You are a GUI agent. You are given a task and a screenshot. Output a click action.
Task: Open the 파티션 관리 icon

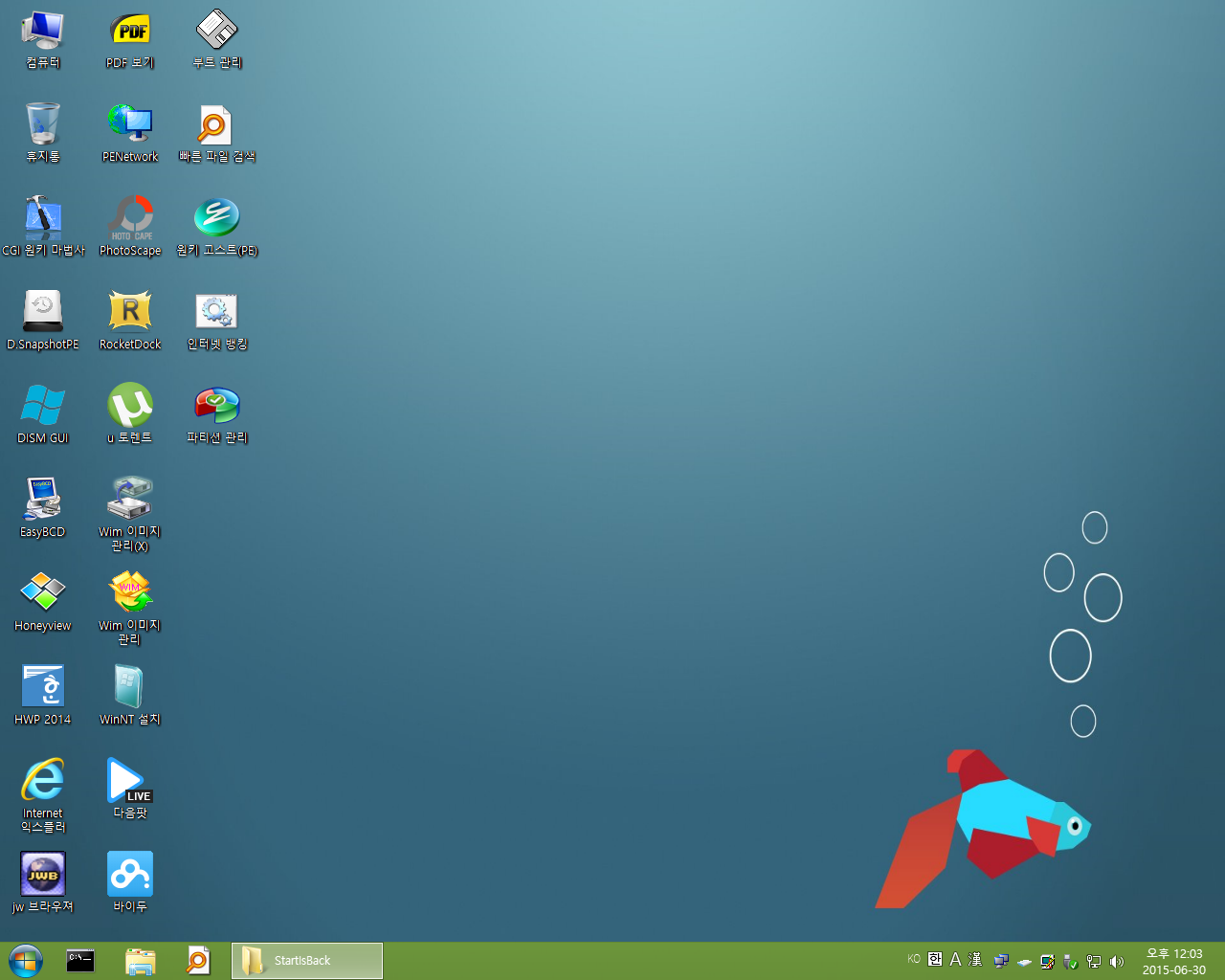[x=217, y=414]
